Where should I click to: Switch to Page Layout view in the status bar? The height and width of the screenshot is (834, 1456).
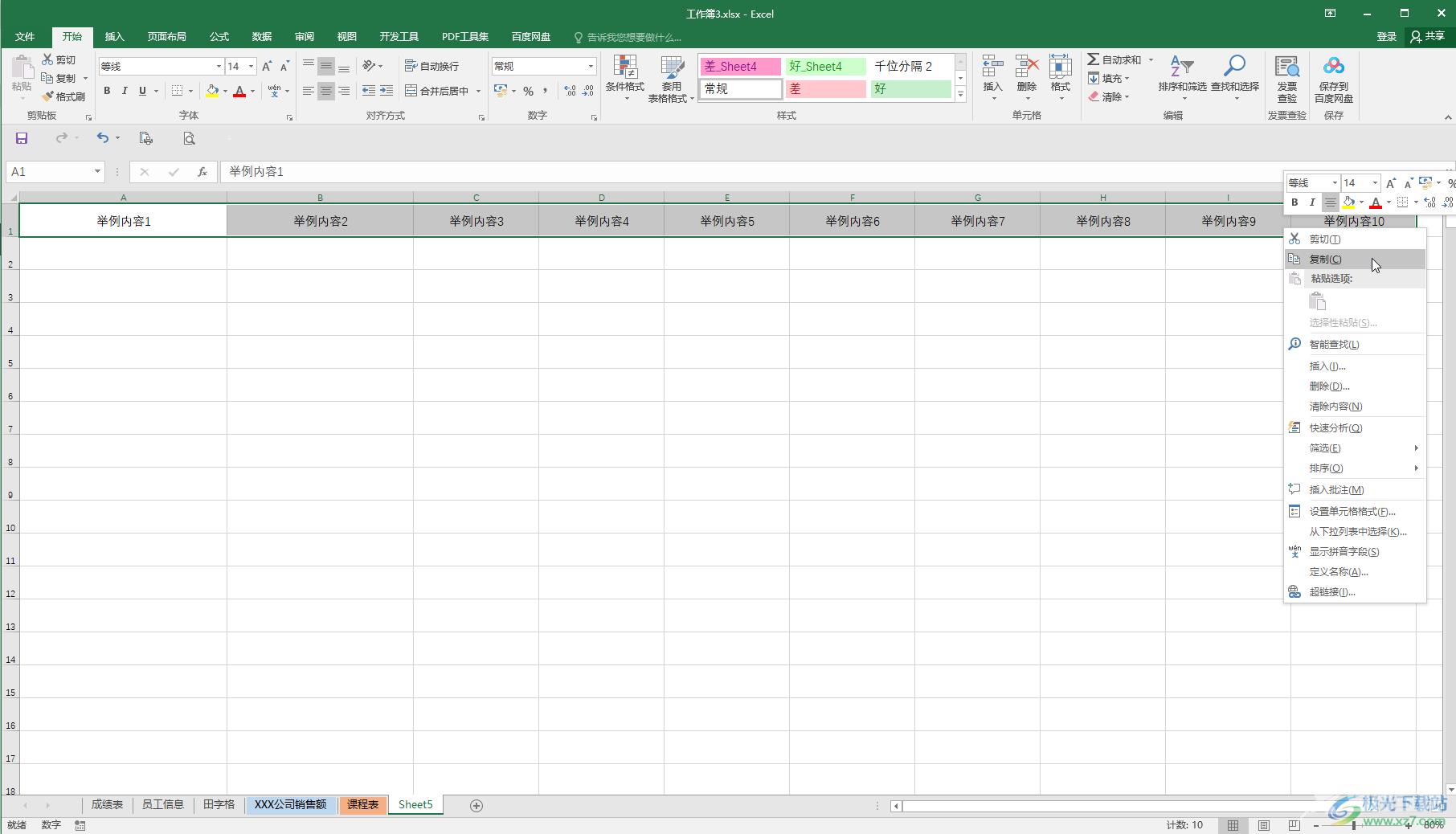[x=1264, y=825]
